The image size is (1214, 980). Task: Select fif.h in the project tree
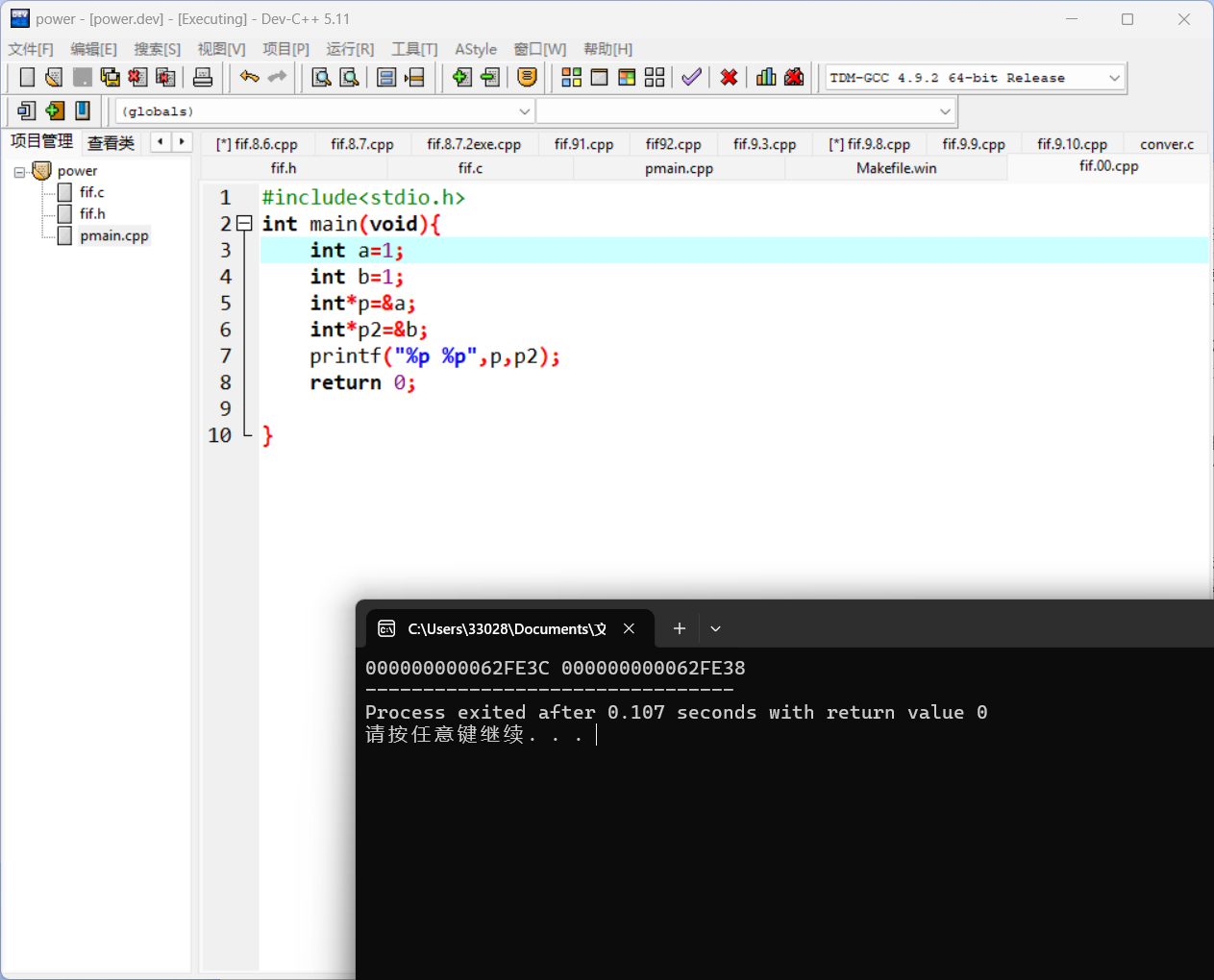[92, 213]
